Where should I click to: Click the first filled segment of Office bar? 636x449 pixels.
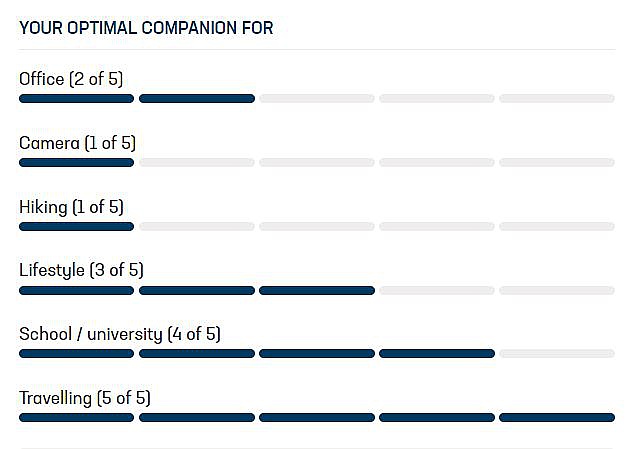[x=76, y=99]
